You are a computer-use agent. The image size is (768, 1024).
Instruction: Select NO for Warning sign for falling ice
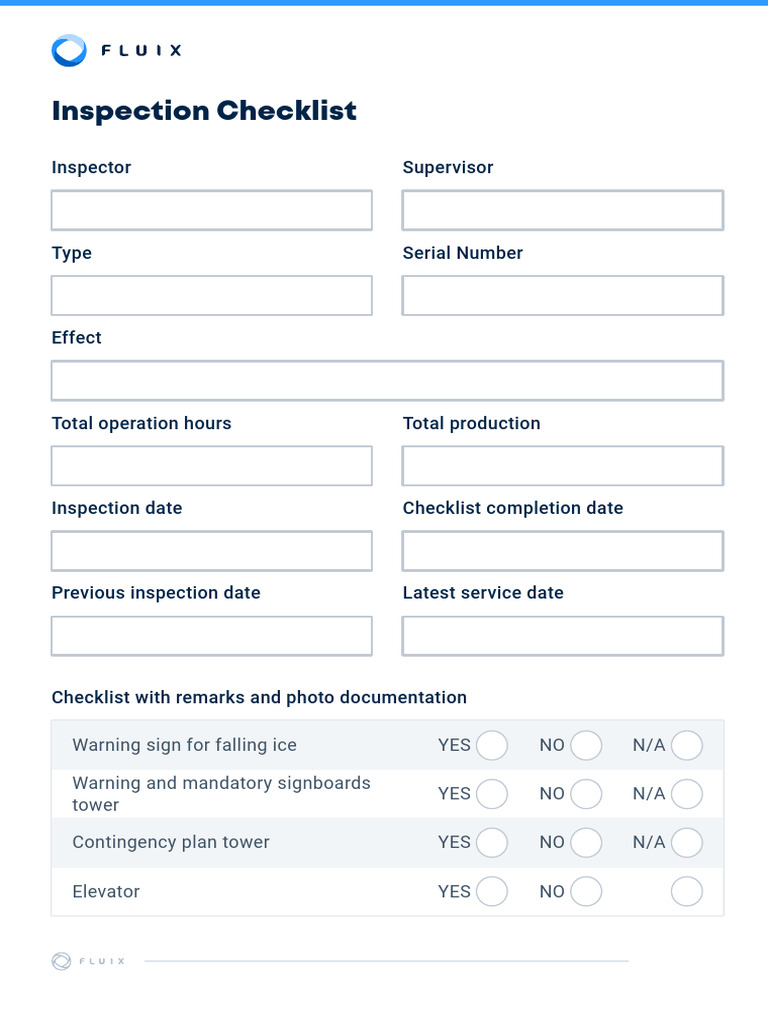click(586, 746)
